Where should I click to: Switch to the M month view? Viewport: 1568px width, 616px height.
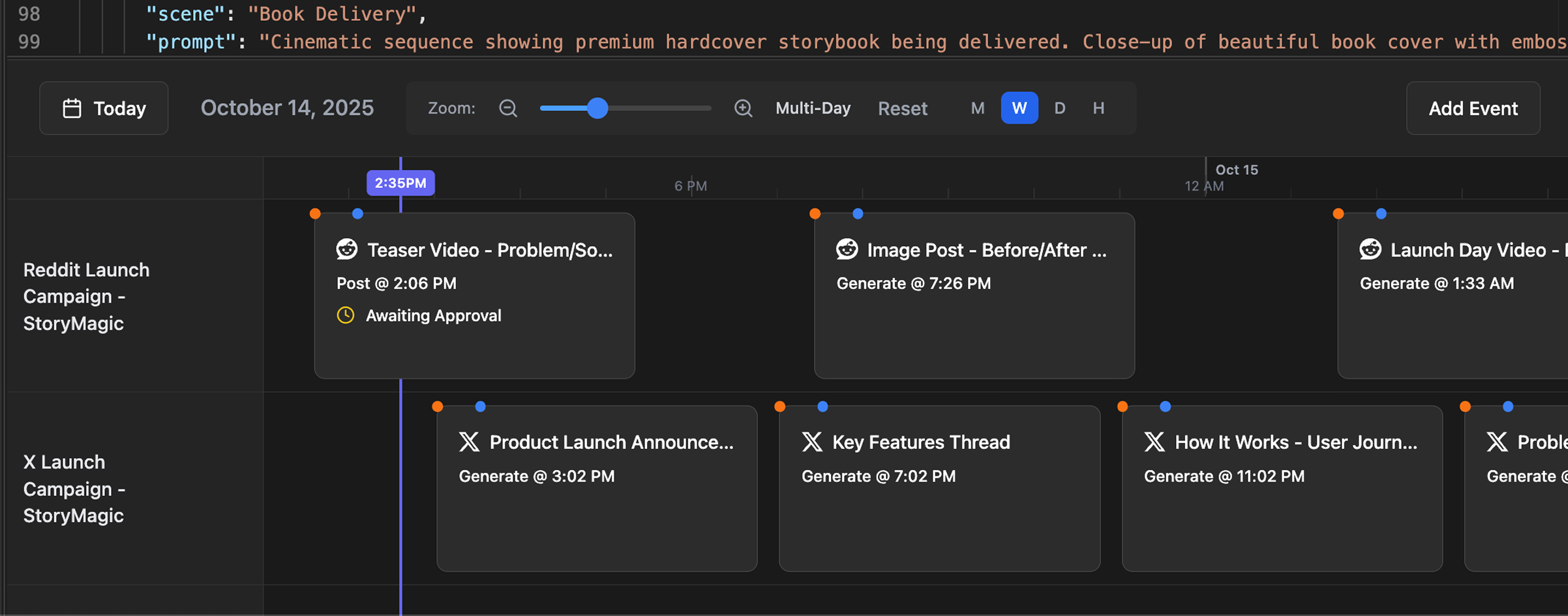coord(977,108)
